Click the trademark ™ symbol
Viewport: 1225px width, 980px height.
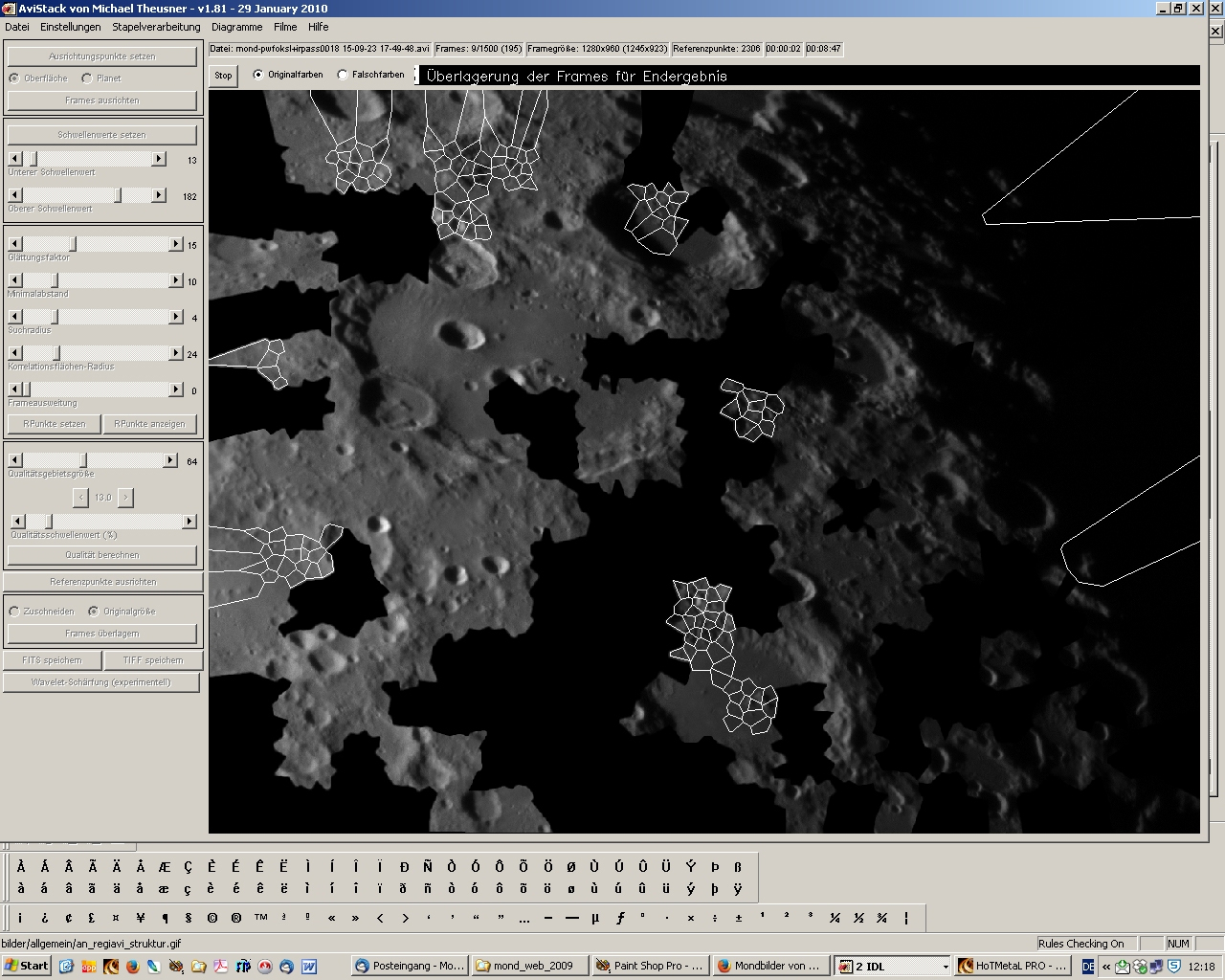click(260, 918)
